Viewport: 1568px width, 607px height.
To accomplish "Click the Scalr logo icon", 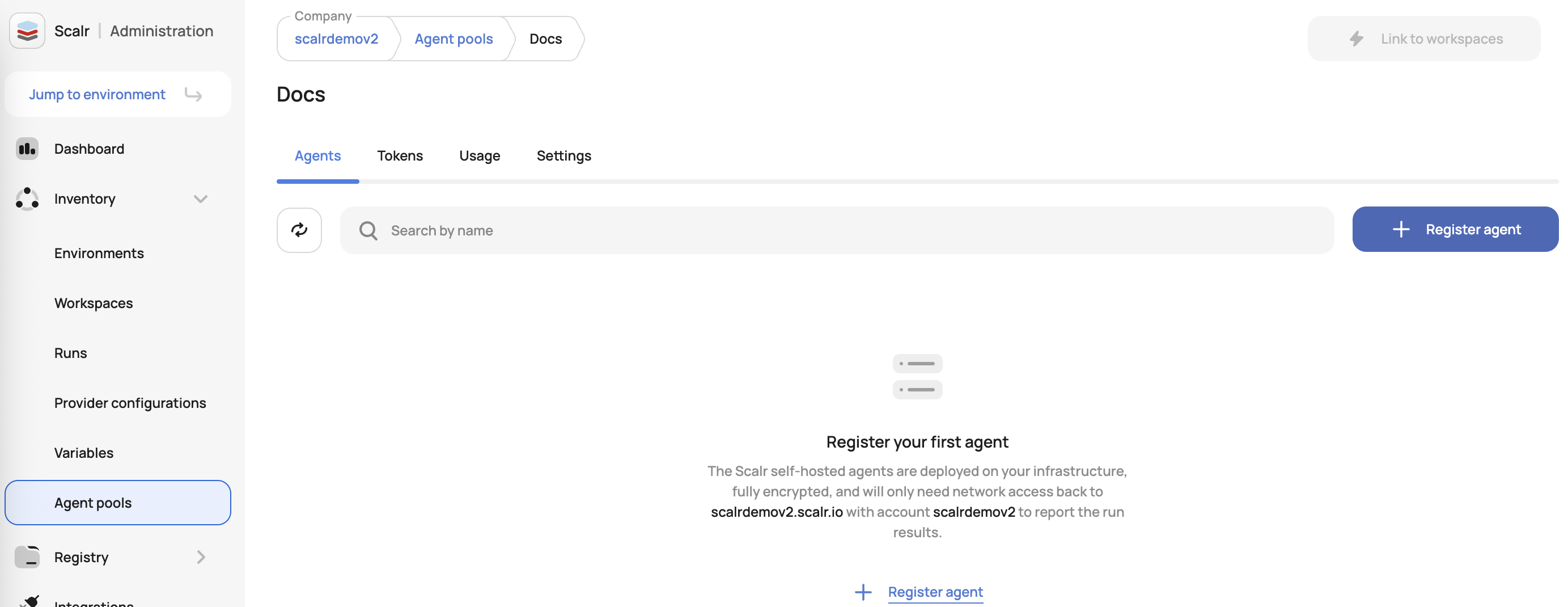I will 27,31.
